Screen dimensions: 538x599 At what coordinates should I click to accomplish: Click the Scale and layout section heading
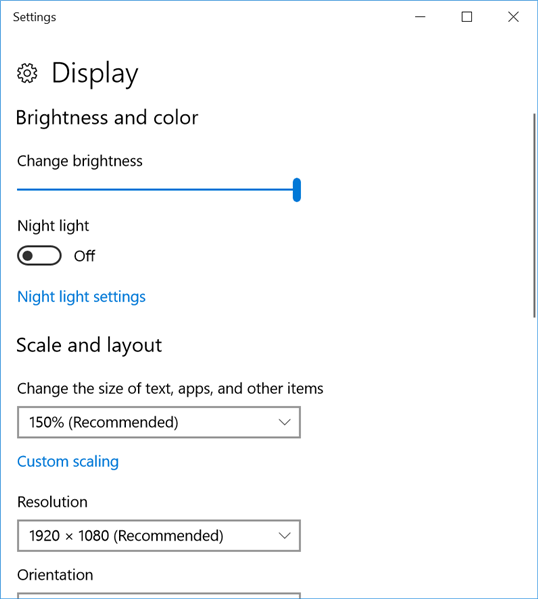pyautogui.click(x=89, y=345)
